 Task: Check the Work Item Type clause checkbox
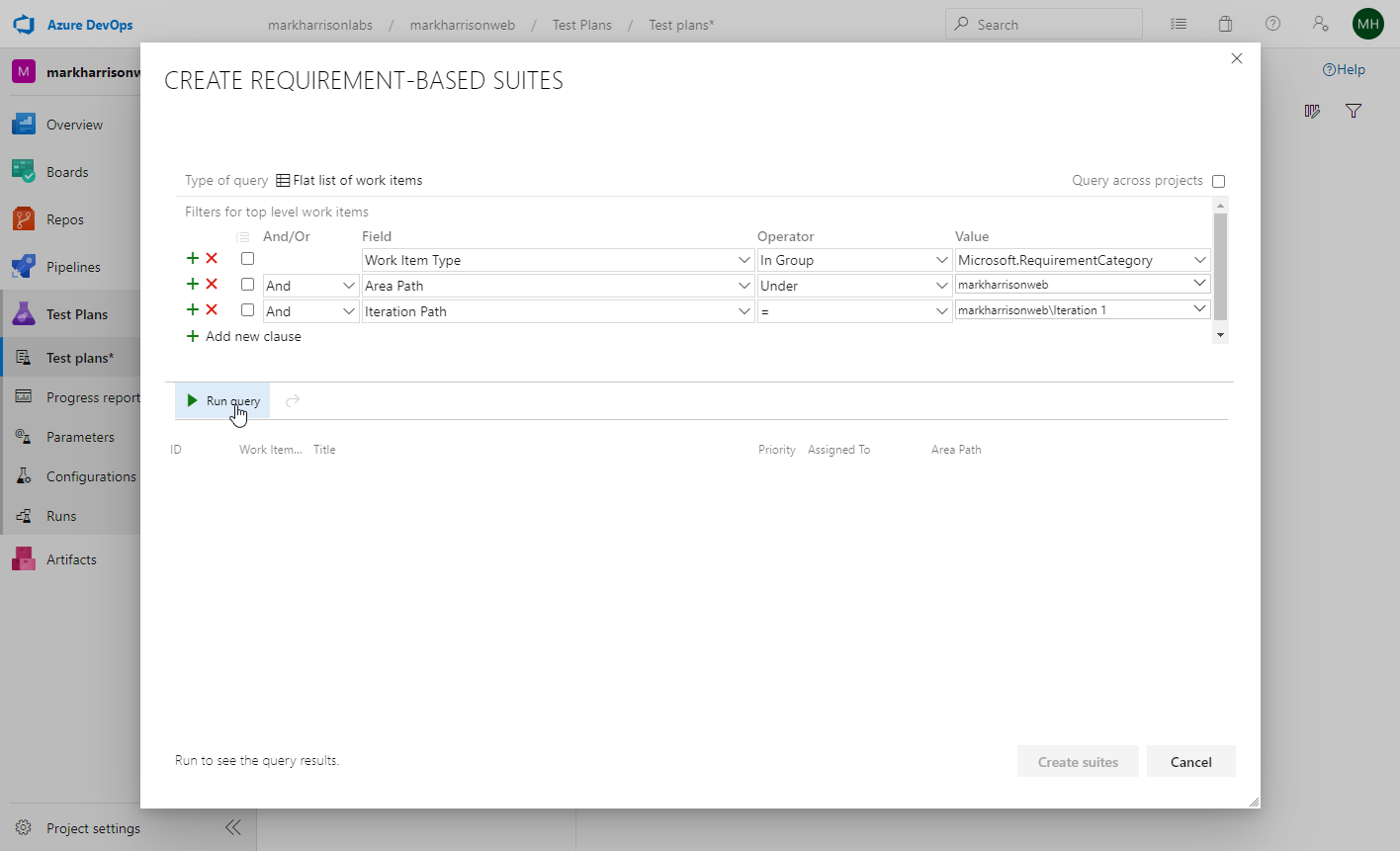click(x=247, y=259)
